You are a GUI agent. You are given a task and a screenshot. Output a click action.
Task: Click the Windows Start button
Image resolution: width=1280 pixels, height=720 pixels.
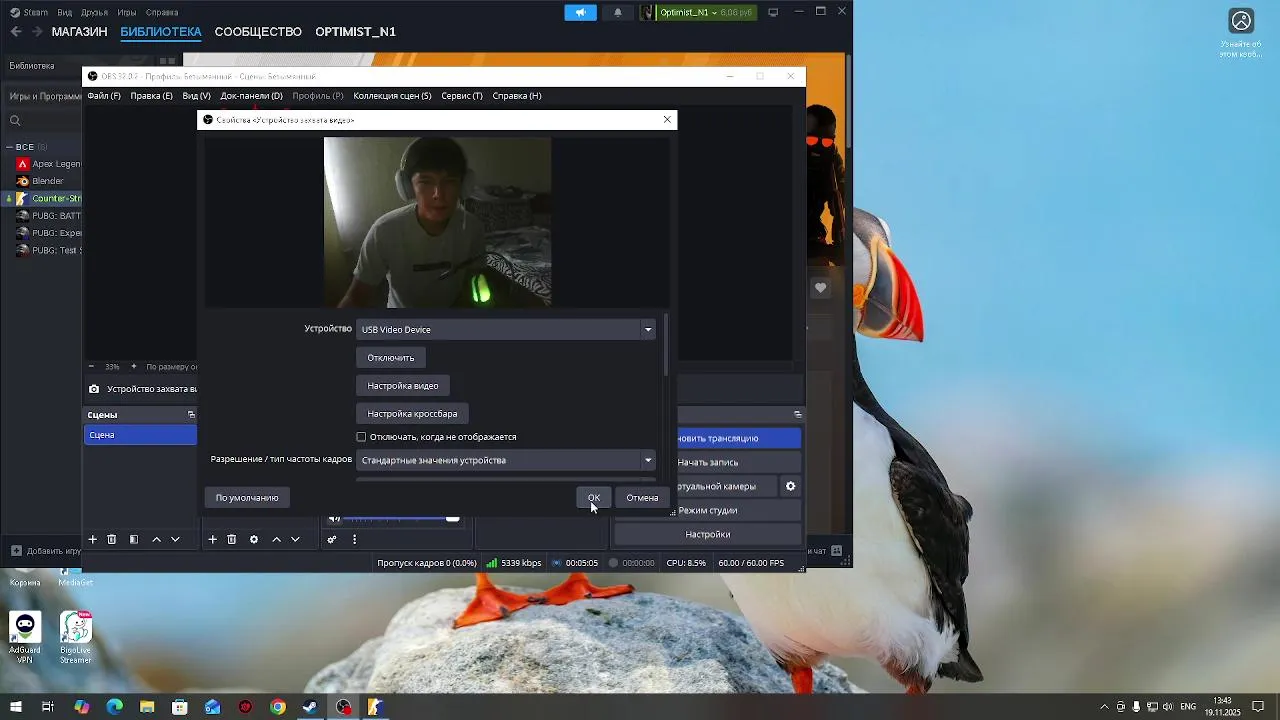pos(15,707)
